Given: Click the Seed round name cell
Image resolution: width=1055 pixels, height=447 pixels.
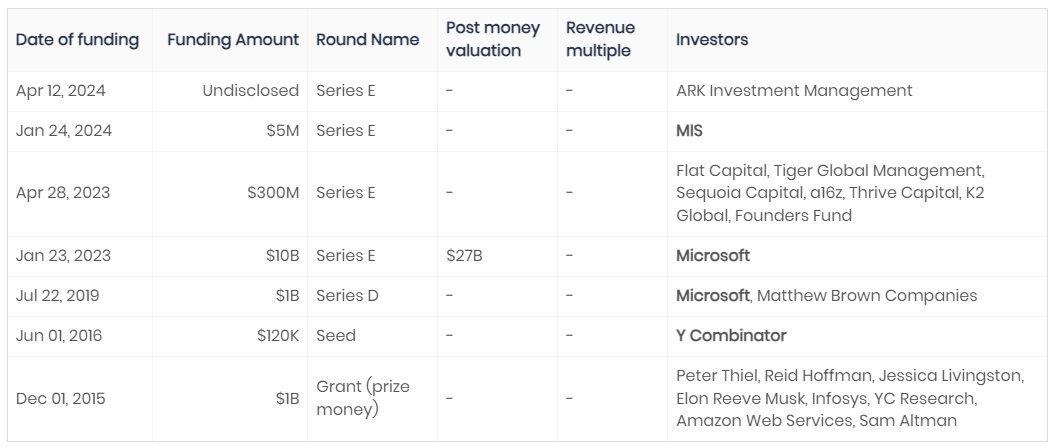Looking at the screenshot, I should [336, 336].
